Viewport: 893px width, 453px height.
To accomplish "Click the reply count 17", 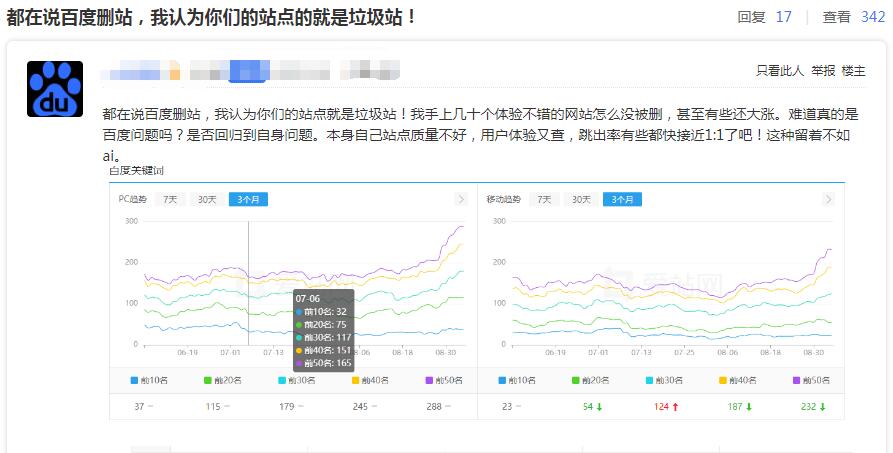I will [784, 17].
